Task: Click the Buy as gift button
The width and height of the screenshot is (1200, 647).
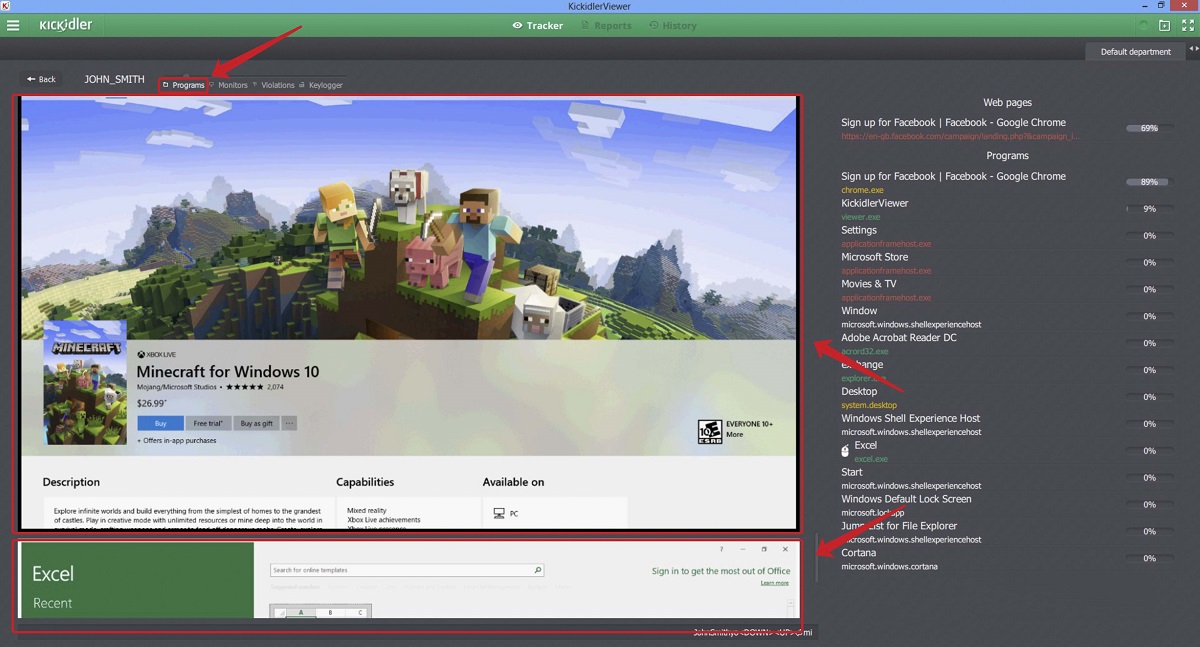Action: (256, 423)
